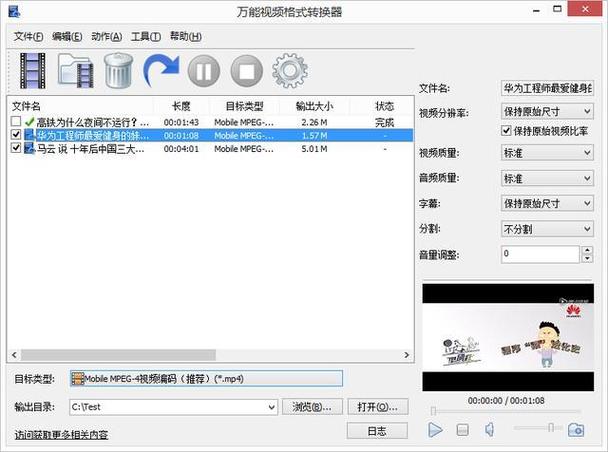Click the preview play button
This screenshot has width=608, height=452.
click(435, 430)
